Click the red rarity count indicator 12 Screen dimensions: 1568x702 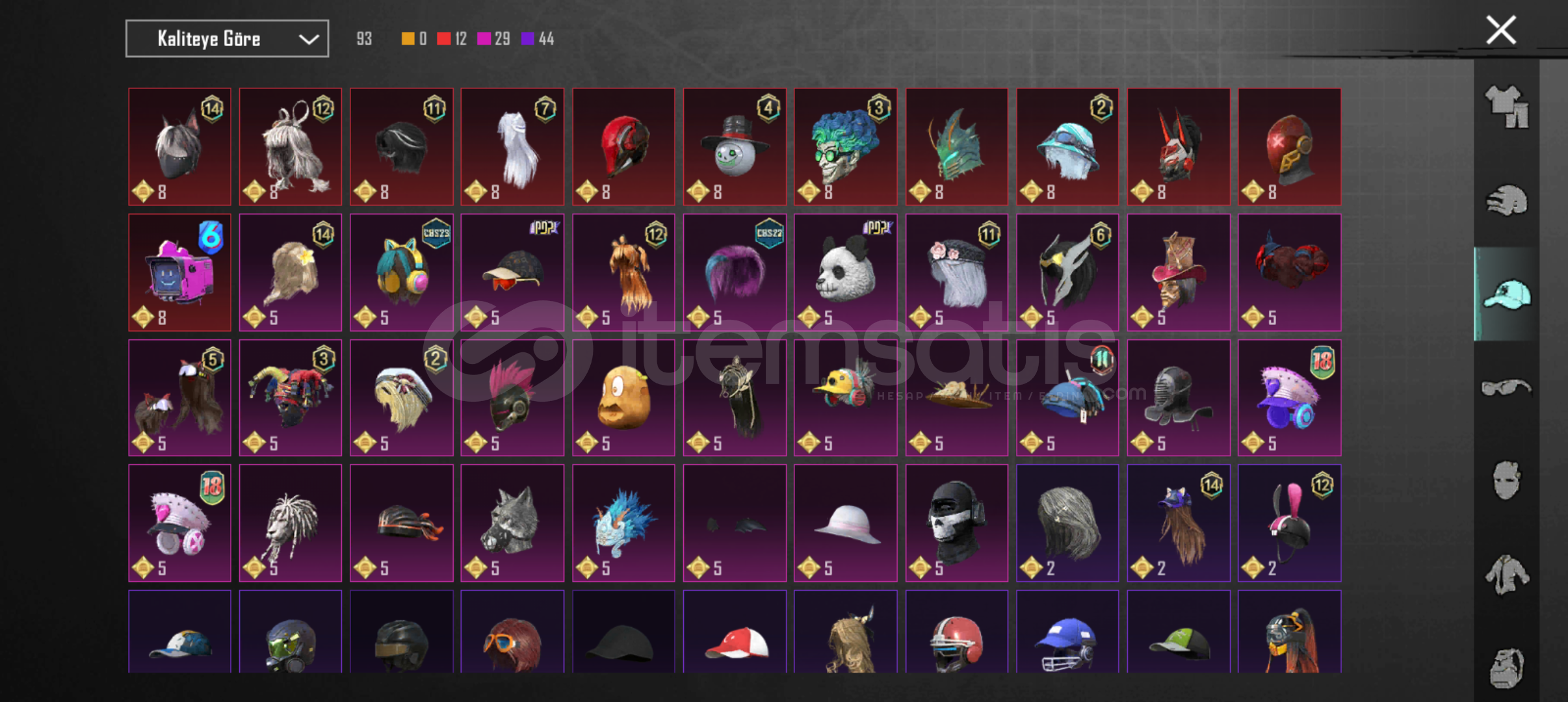pos(452,39)
